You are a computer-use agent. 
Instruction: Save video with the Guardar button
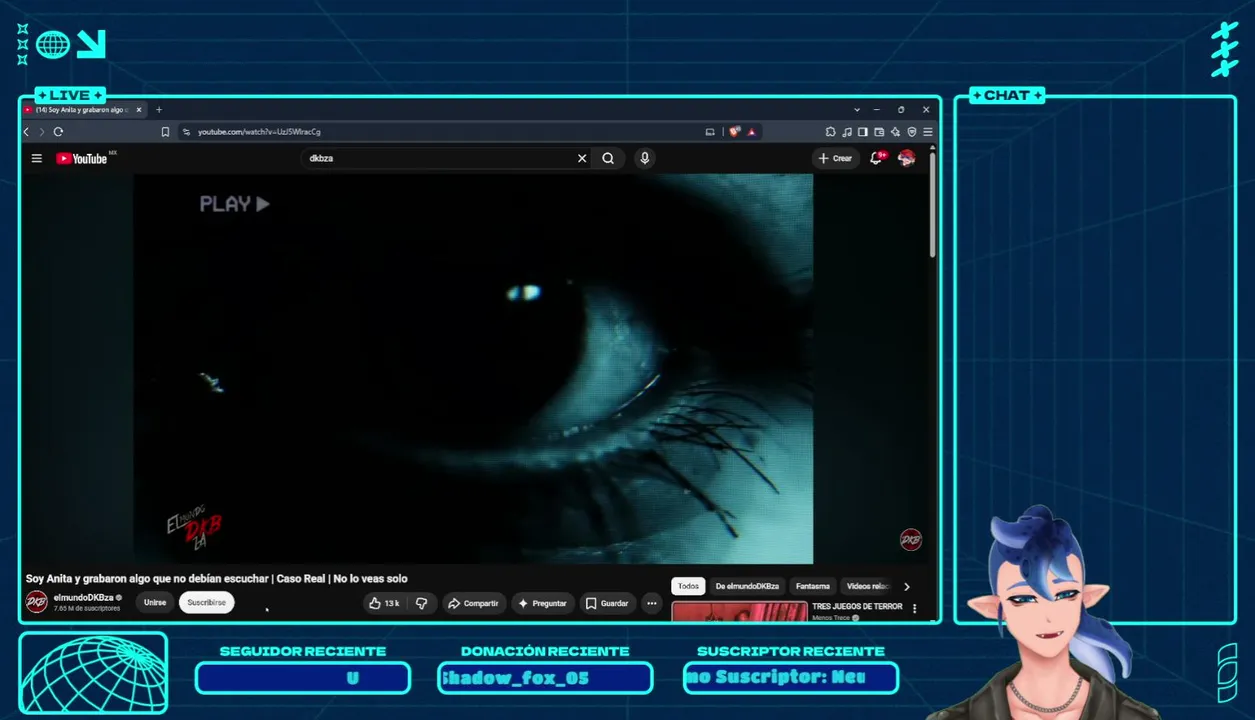[x=608, y=603]
